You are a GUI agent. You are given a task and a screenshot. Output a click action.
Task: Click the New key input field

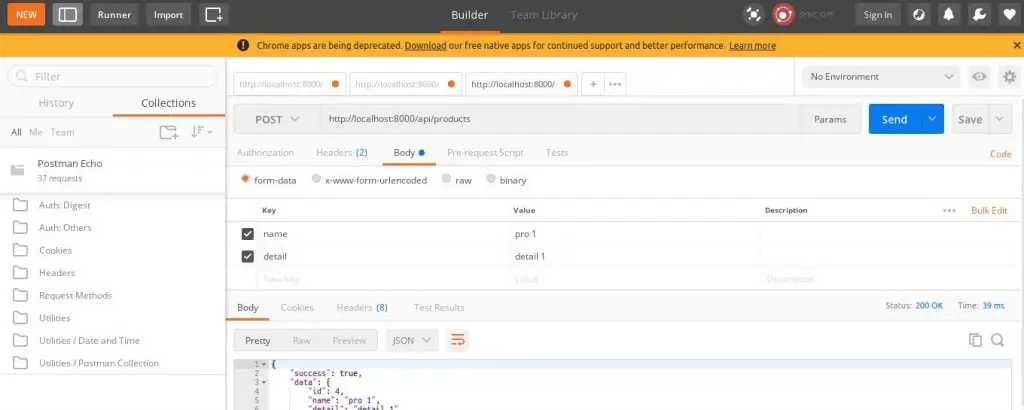click(x=383, y=279)
